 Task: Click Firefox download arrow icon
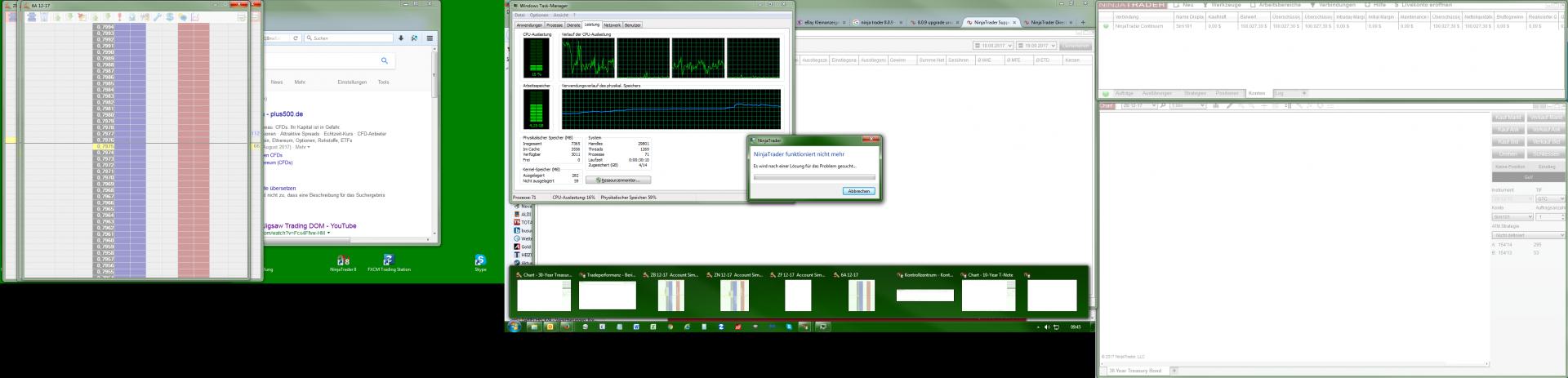coord(400,38)
